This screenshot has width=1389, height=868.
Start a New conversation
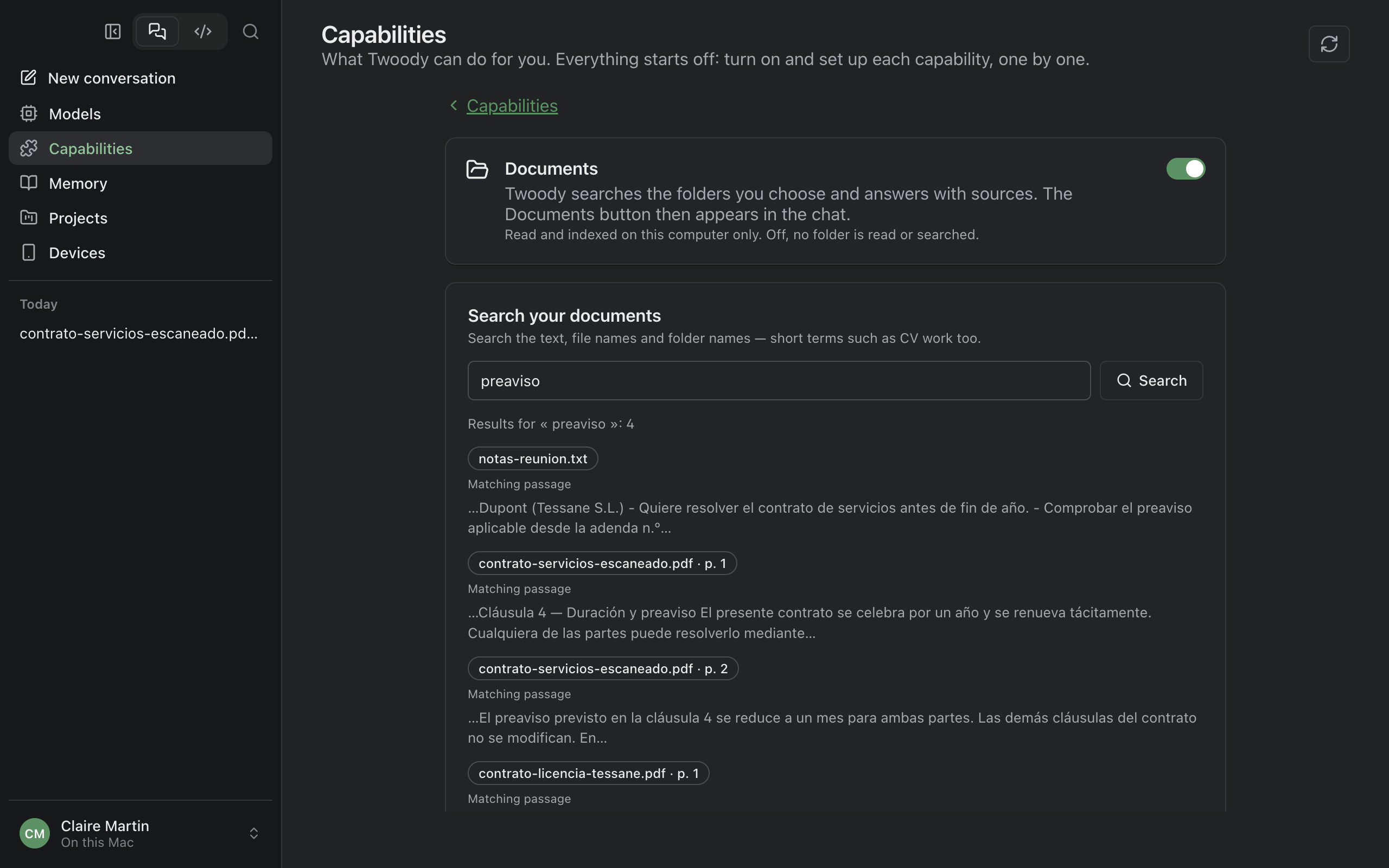click(x=140, y=78)
